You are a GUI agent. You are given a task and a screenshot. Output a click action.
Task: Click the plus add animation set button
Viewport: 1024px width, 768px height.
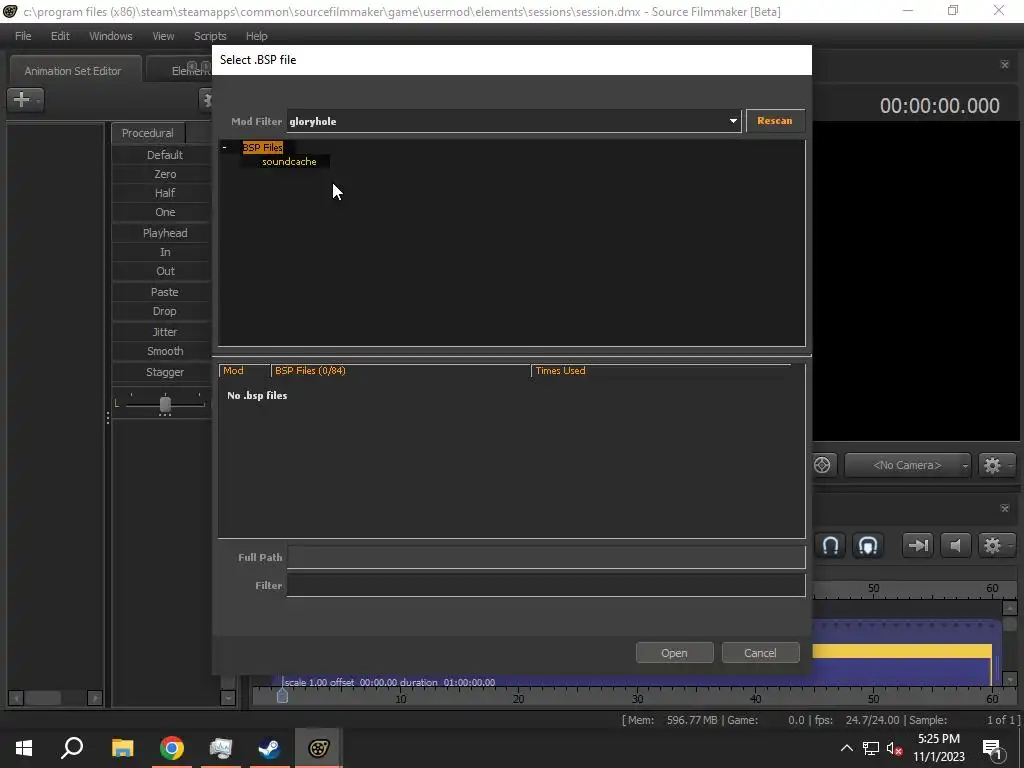click(x=24, y=99)
